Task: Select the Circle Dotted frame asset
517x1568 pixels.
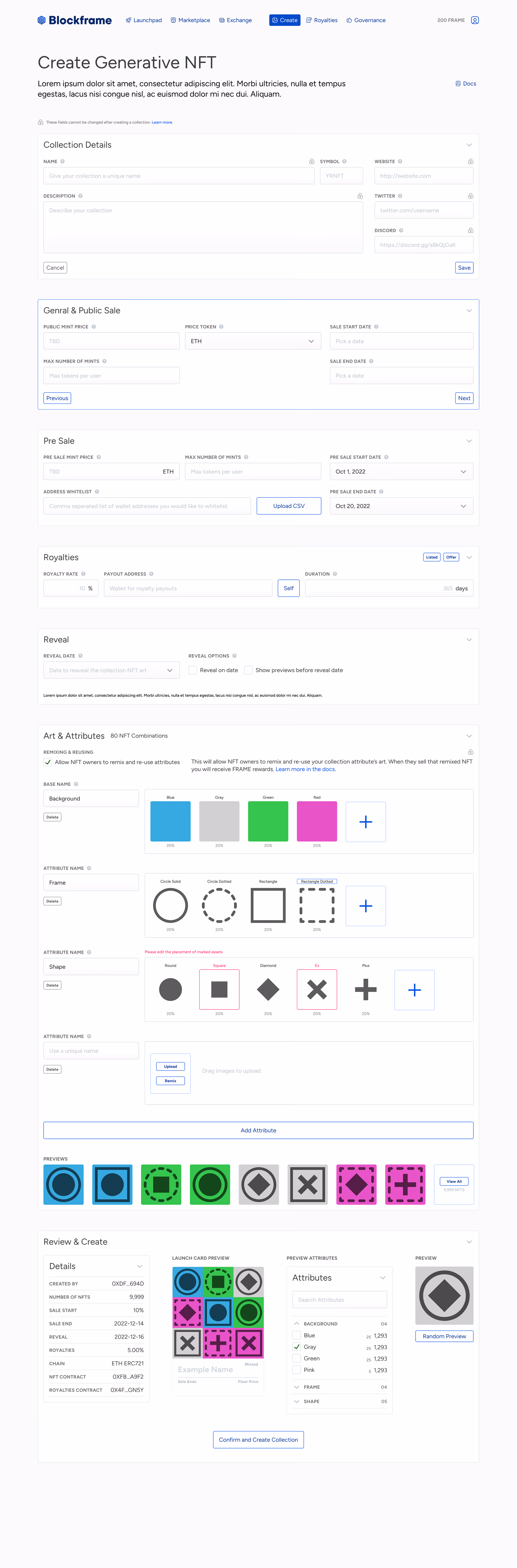Action: point(219,906)
